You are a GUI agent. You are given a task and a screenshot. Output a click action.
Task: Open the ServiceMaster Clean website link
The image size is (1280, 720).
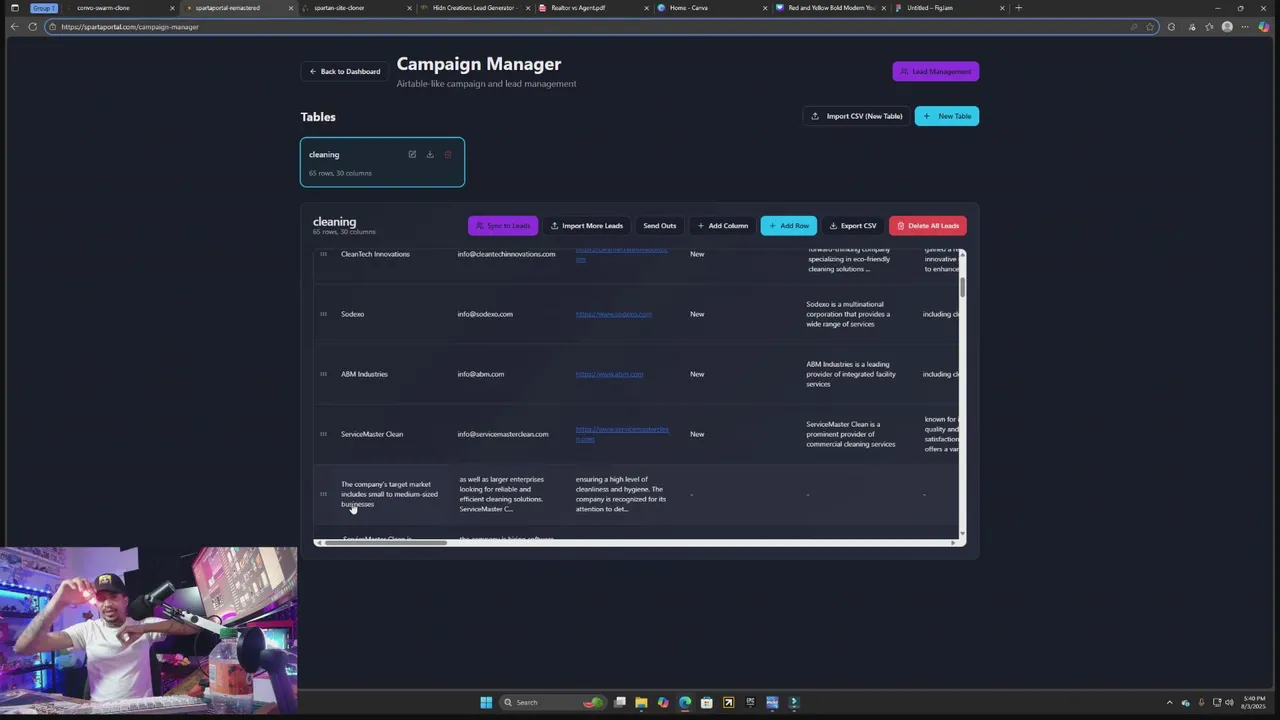(x=622, y=434)
